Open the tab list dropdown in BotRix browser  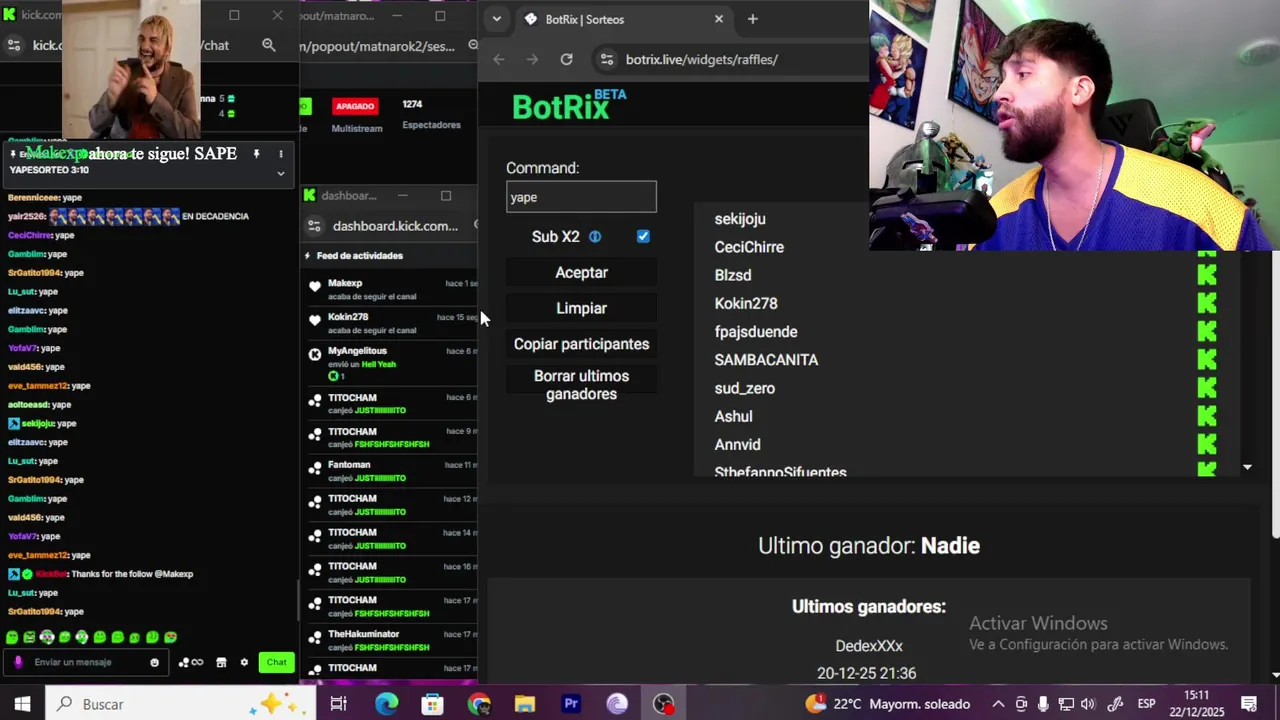point(496,19)
